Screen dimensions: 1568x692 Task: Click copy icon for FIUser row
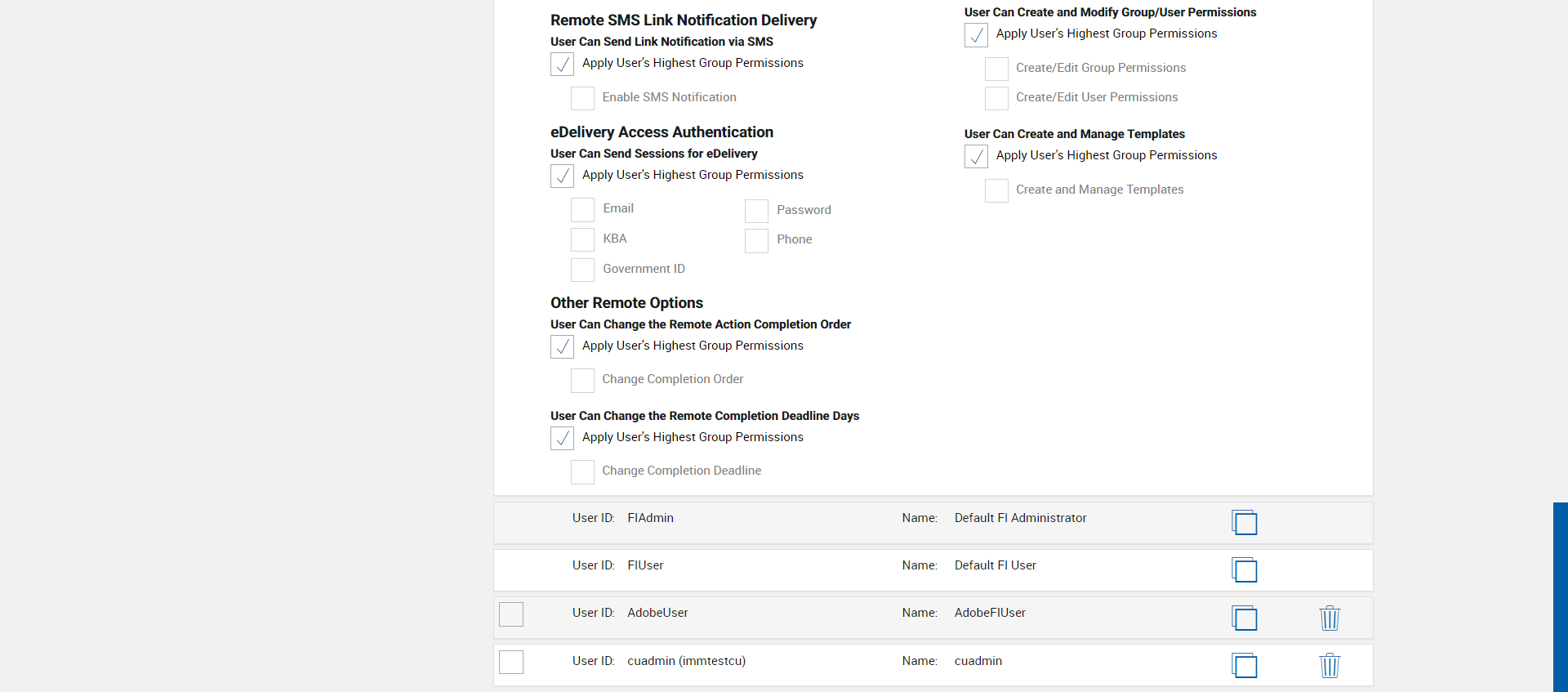click(x=1244, y=569)
